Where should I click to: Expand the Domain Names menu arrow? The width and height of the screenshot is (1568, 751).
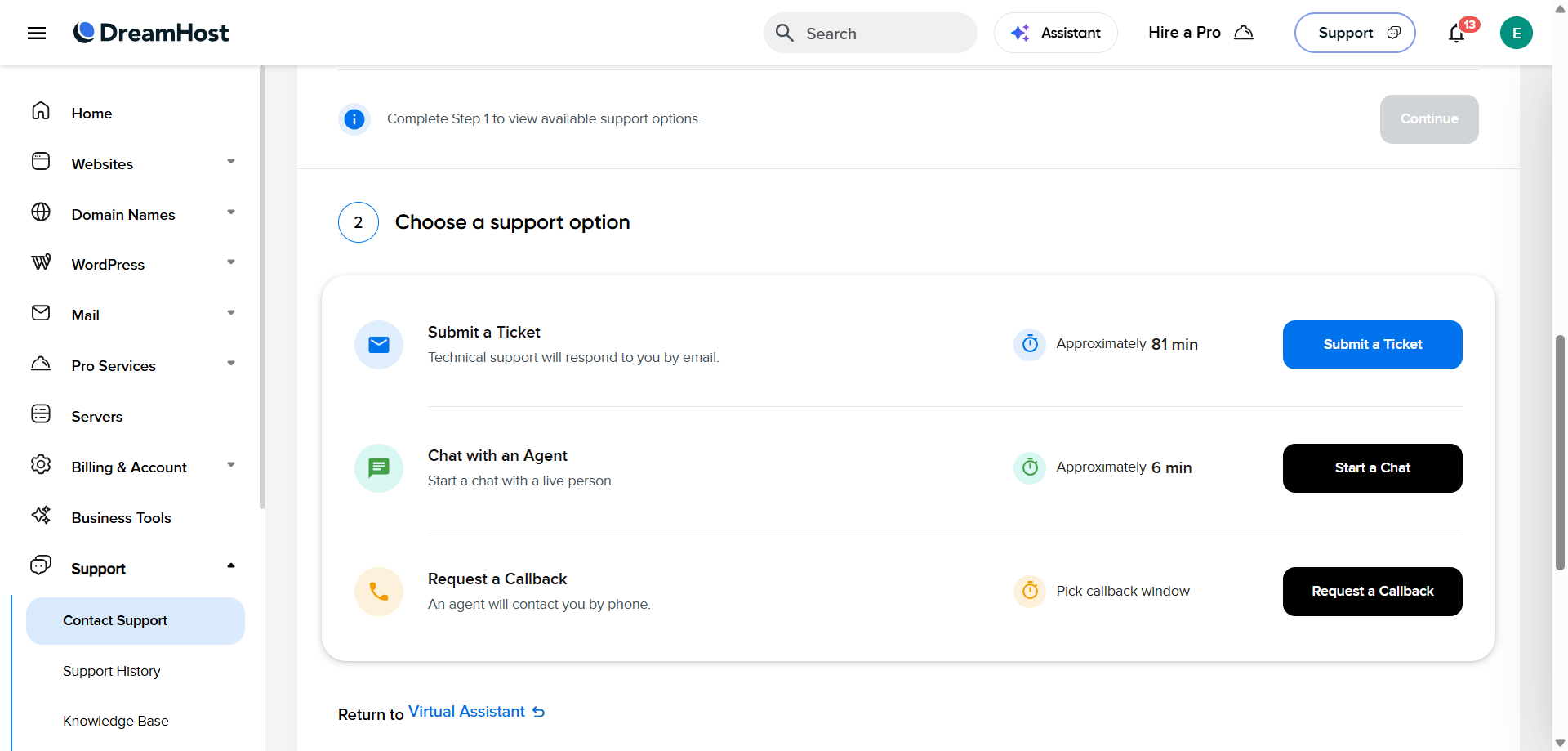click(x=231, y=212)
